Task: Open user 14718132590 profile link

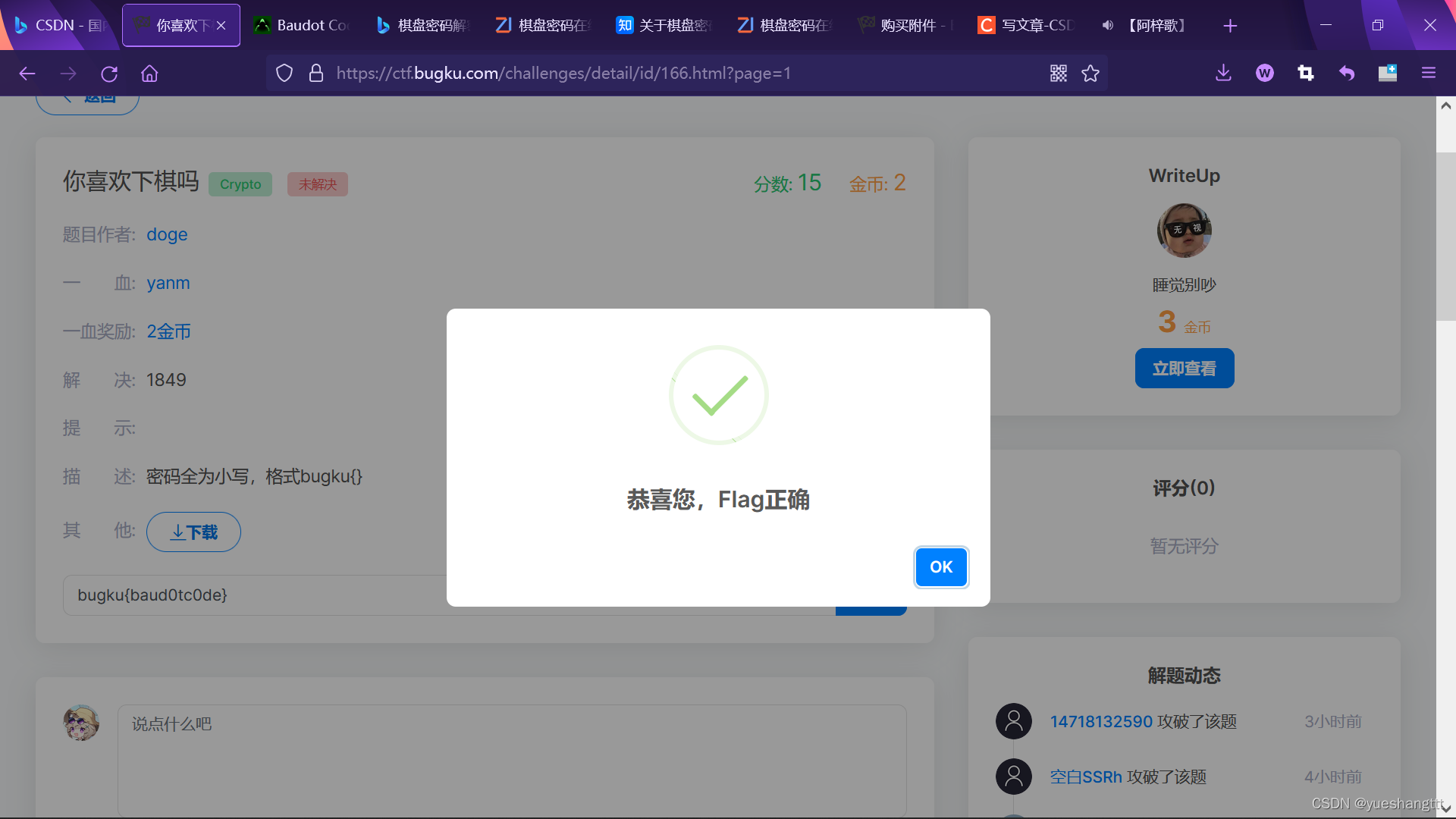Action: click(1101, 721)
